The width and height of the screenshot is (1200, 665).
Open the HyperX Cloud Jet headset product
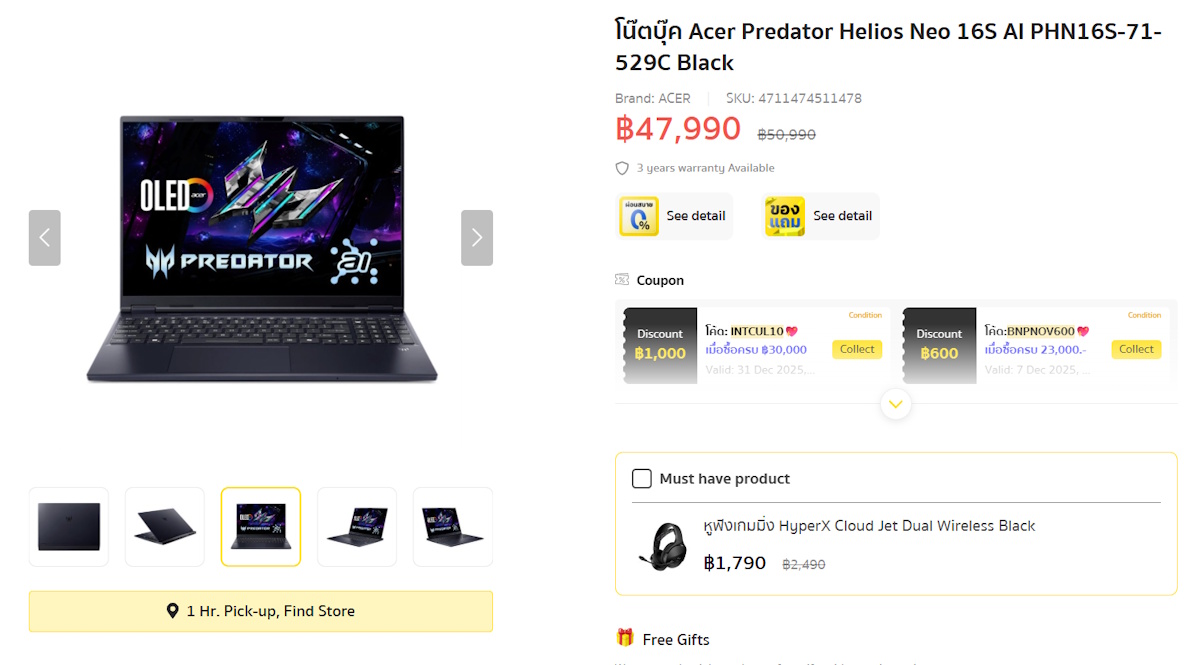(869, 526)
